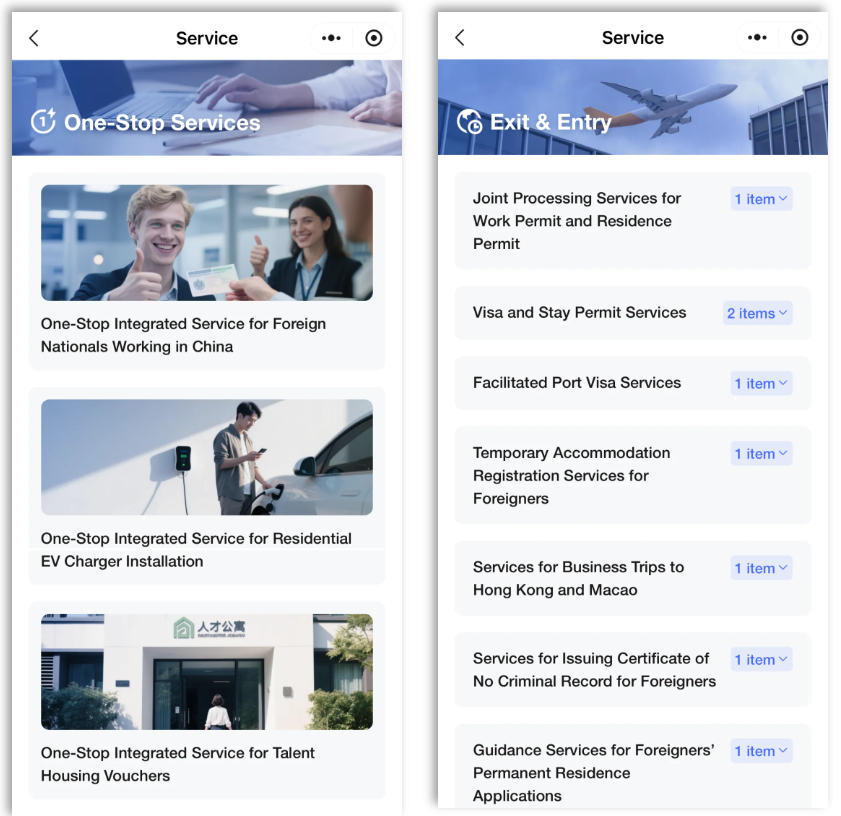841x816 pixels.
Task: Expand Certificate of No Criminal Record item
Action: pos(761,659)
